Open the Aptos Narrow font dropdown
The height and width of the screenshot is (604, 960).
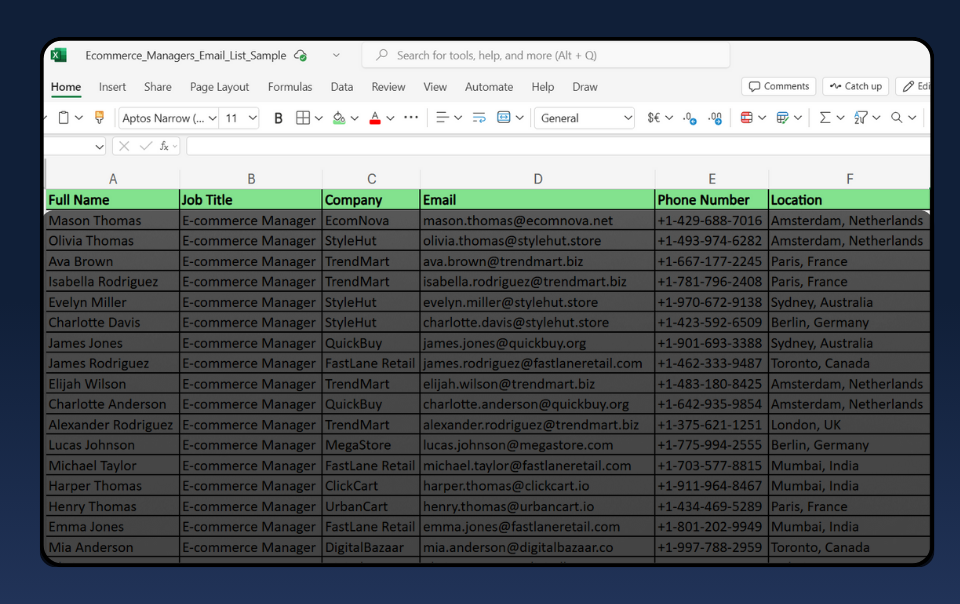tap(212, 118)
